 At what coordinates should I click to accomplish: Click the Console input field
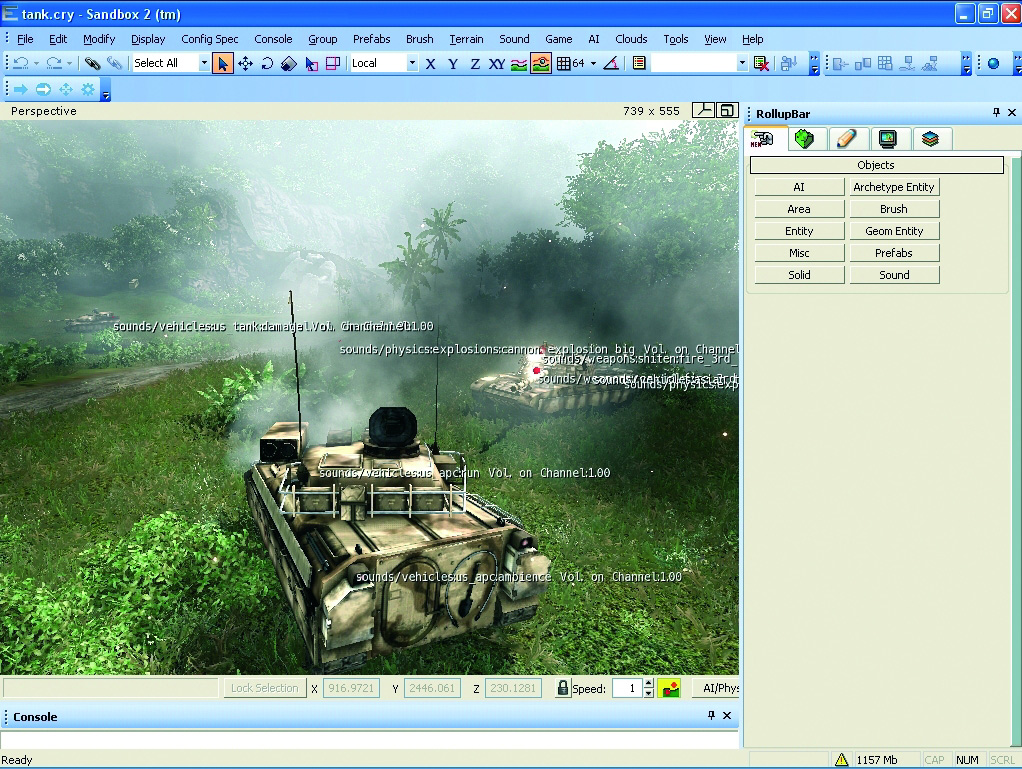tap(369, 740)
